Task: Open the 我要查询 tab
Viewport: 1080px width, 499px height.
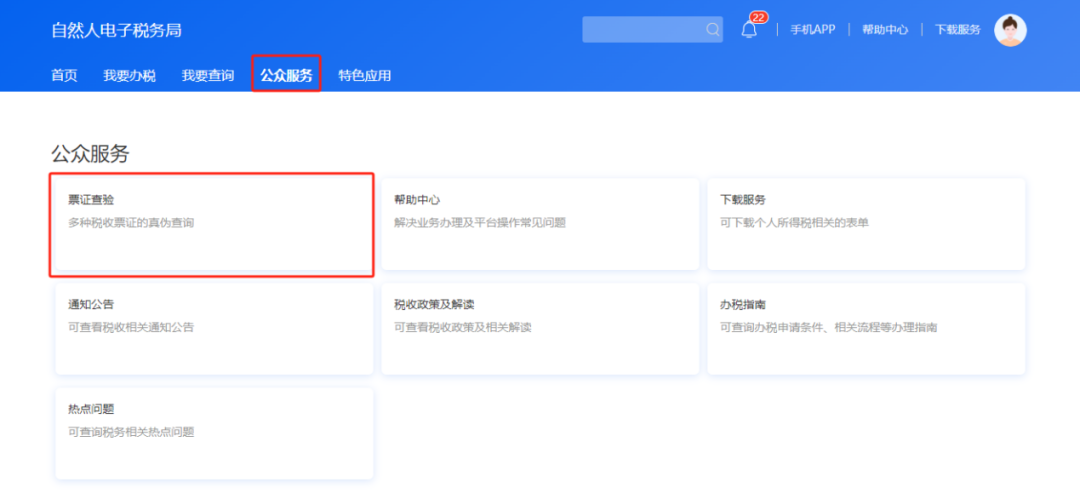Action: click(x=208, y=76)
